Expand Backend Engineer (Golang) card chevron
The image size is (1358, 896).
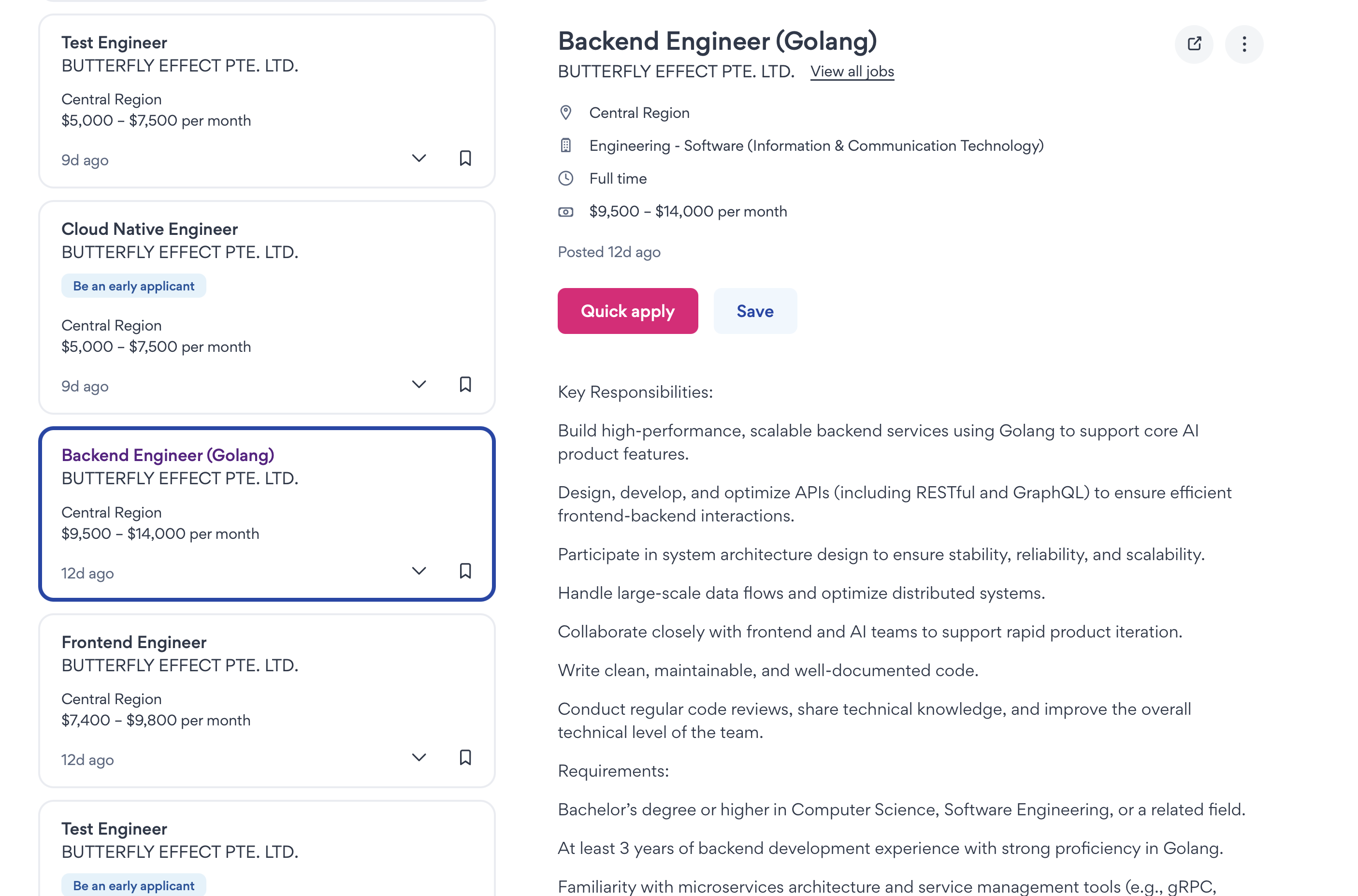pyautogui.click(x=419, y=571)
